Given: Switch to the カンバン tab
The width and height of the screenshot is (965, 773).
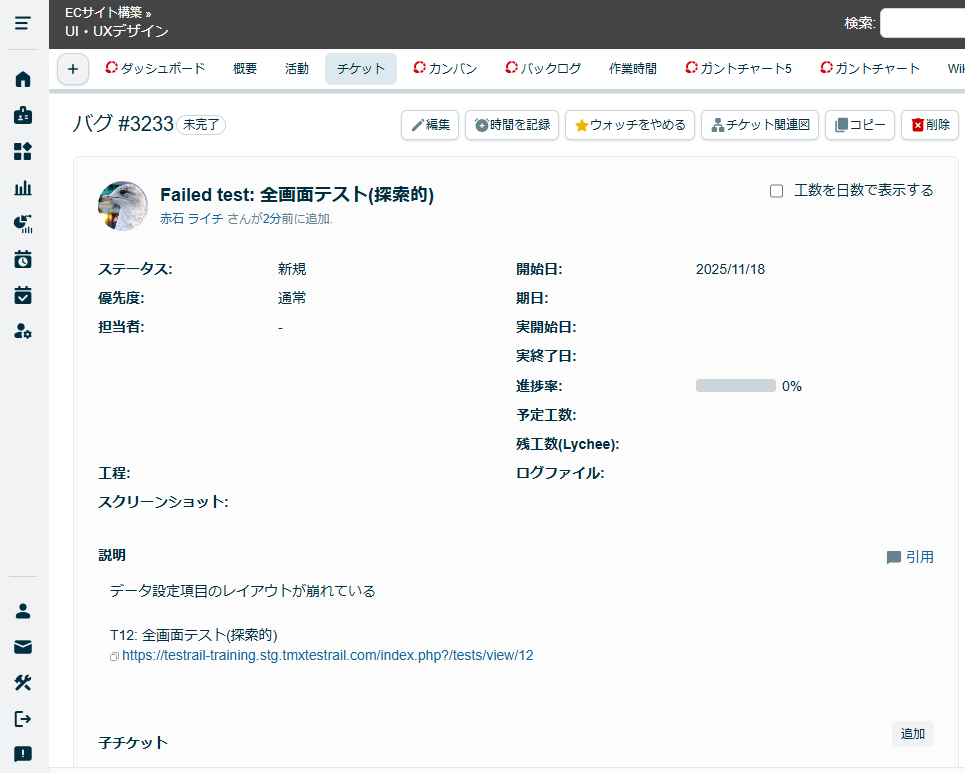Looking at the screenshot, I should [x=445, y=69].
